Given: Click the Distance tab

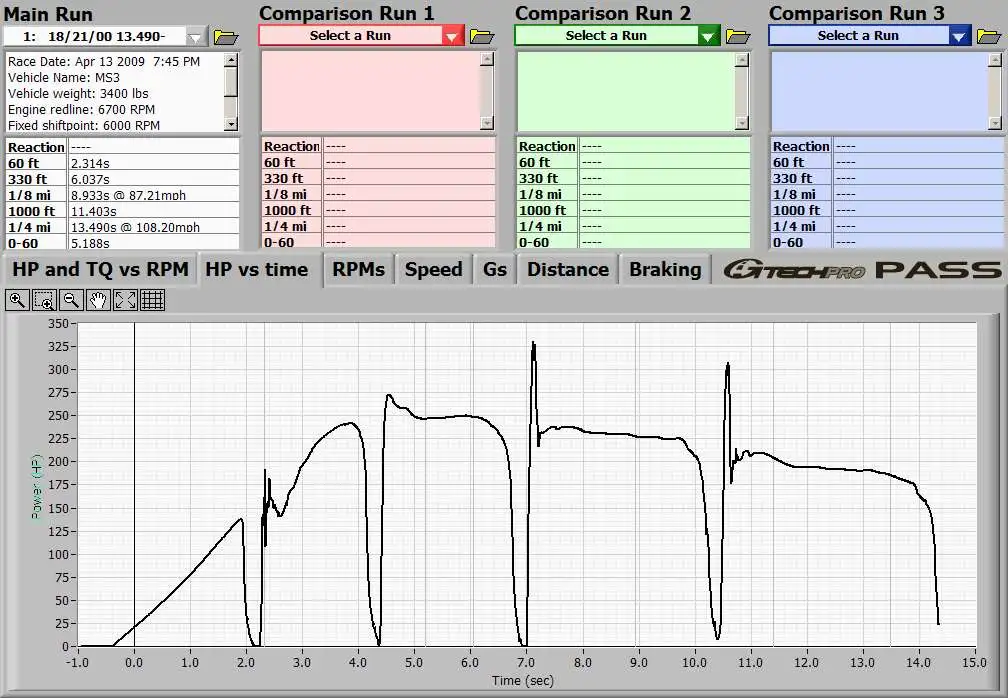Looking at the screenshot, I should pos(567,270).
